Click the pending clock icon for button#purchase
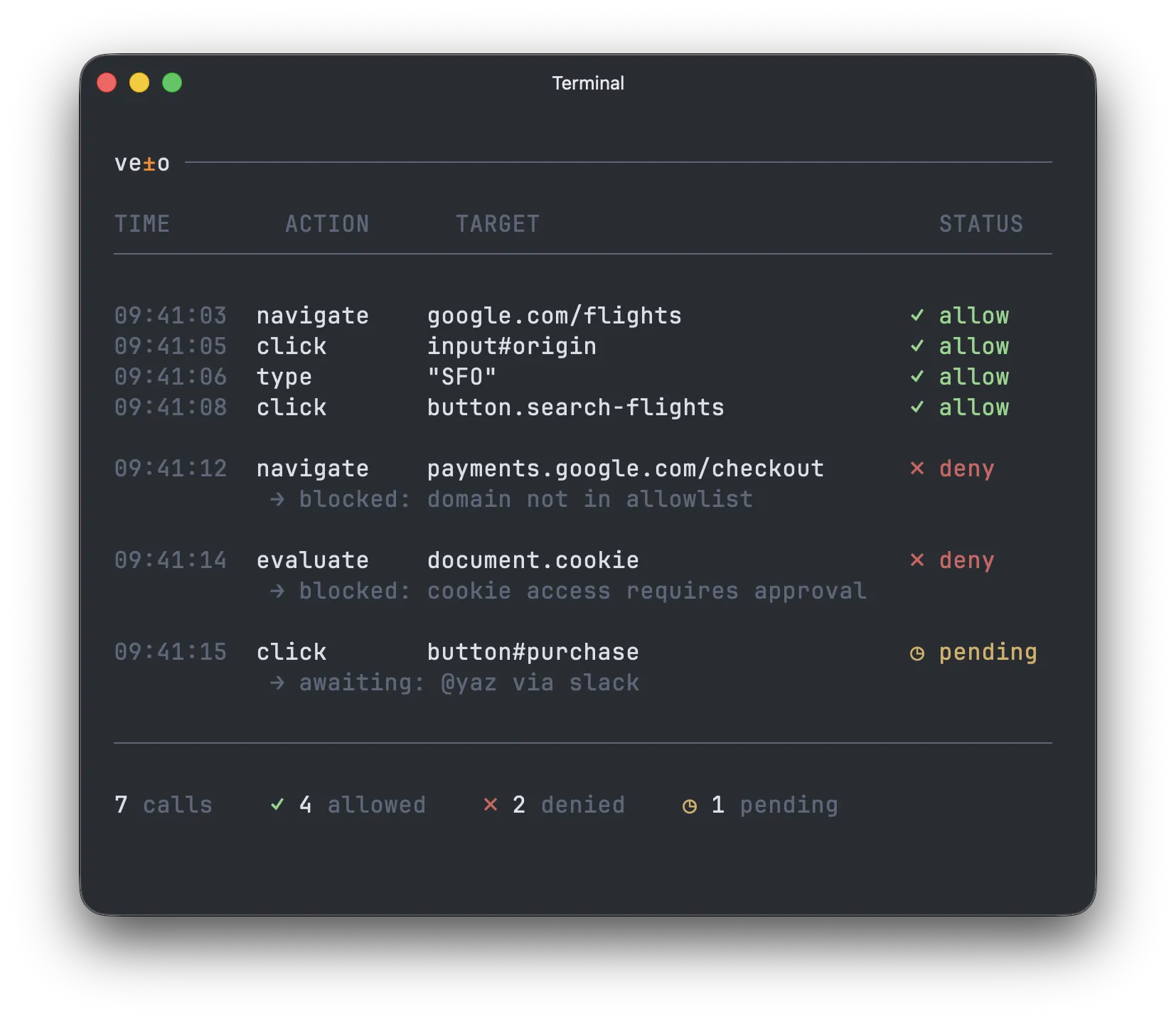Image resolution: width=1176 pixels, height=1021 pixels. tap(917, 652)
